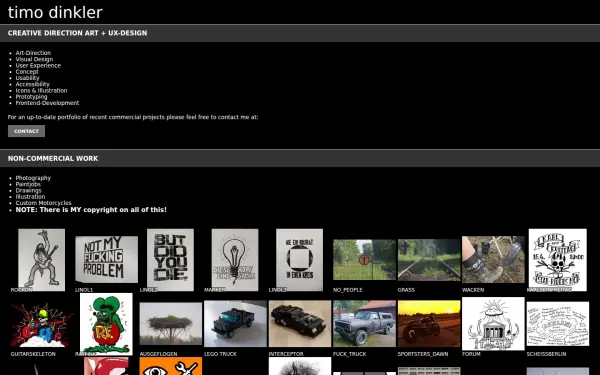Screen dimensions: 600x375
Task: Open the LINOL3 square-in-circle print thumbnail
Action: (299, 260)
